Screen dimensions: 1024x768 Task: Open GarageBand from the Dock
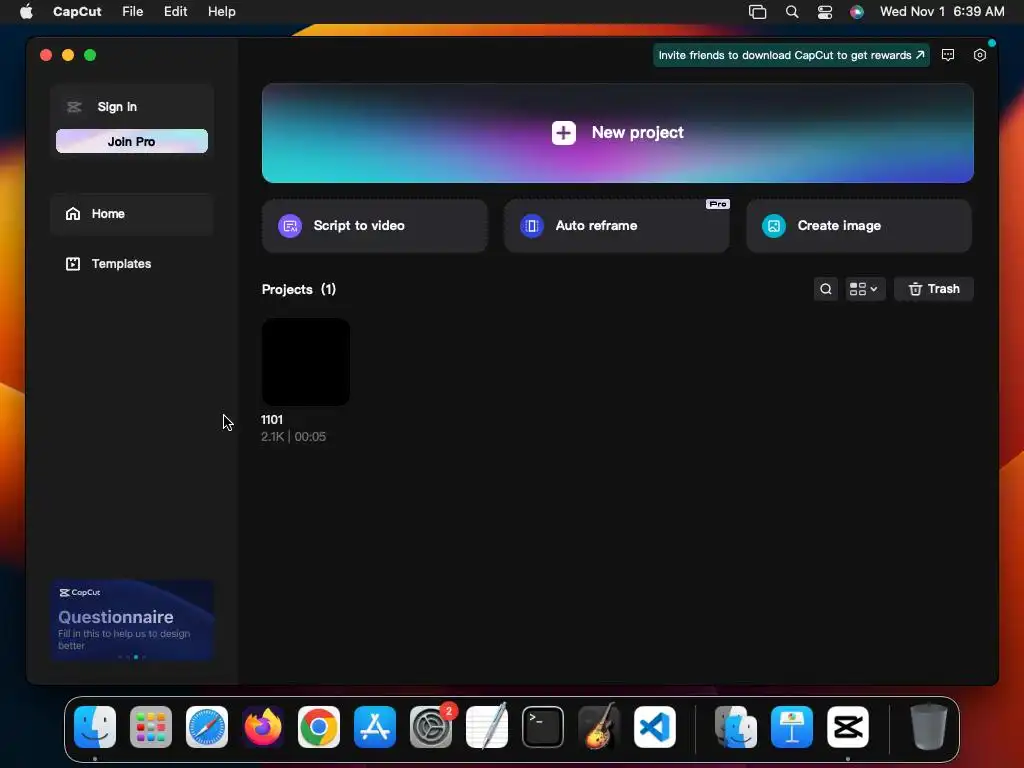[x=599, y=726]
